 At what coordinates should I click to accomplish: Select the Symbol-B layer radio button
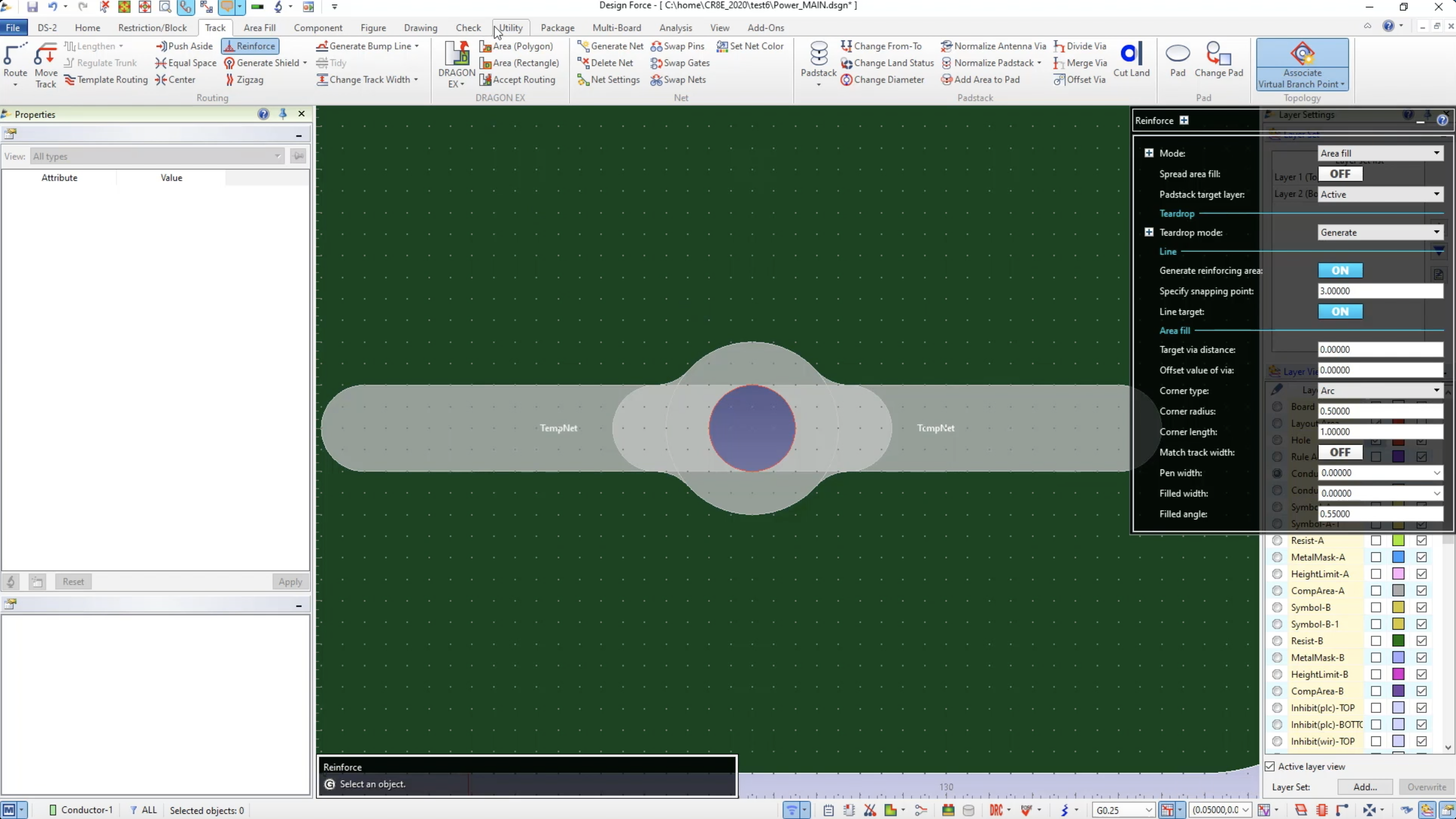pyautogui.click(x=1277, y=608)
